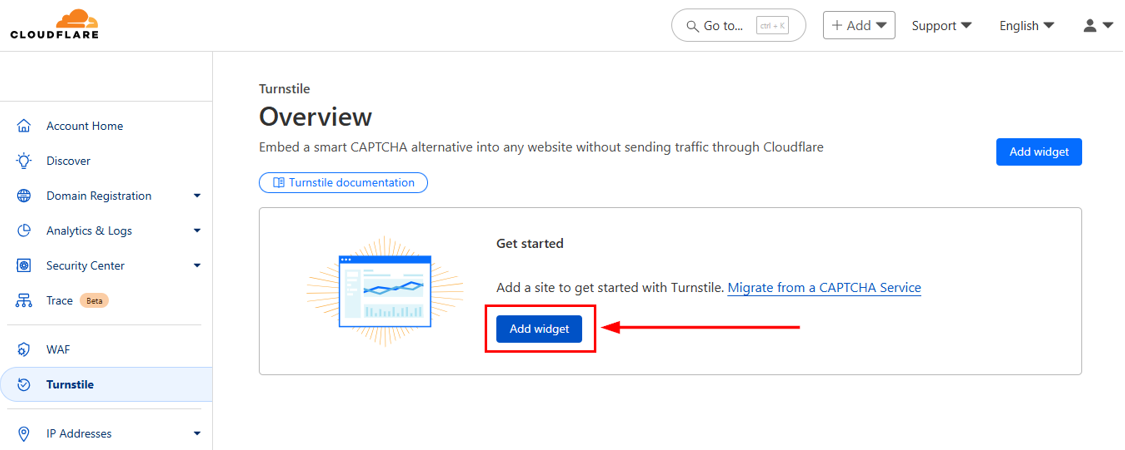Open the English language dropdown

tap(1026, 26)
